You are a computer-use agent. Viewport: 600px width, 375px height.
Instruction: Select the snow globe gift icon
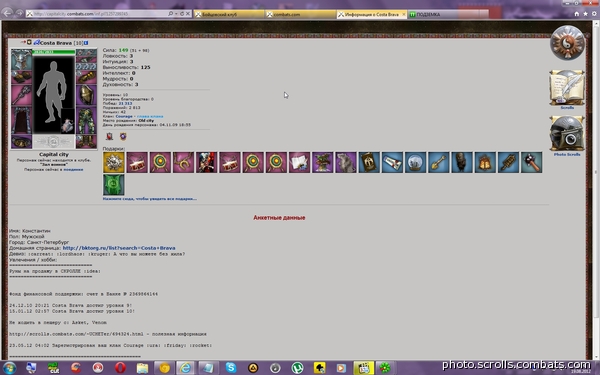coord(415,162)
